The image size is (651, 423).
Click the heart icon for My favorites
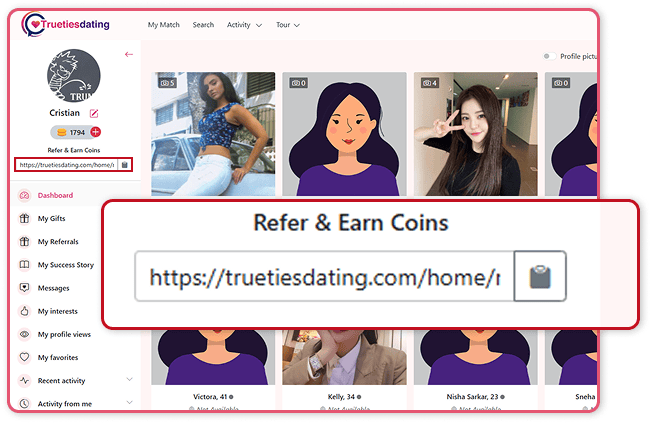click(x=24, y=357)
